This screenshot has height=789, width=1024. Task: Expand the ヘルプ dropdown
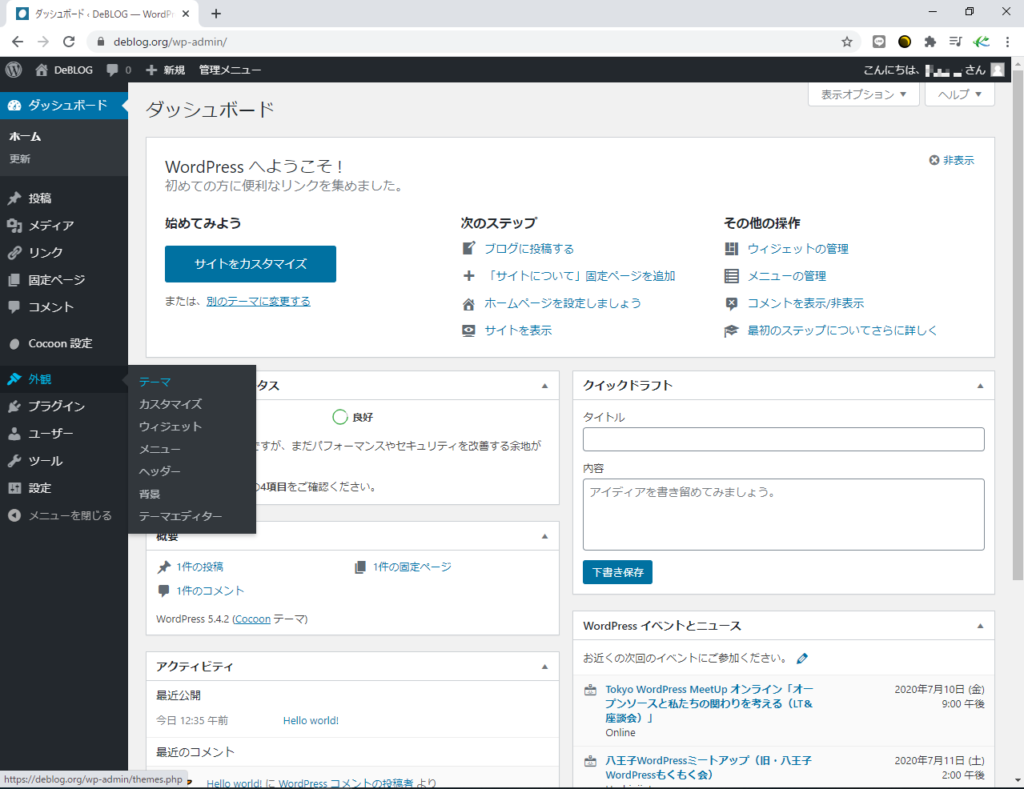tap(960, 94)
